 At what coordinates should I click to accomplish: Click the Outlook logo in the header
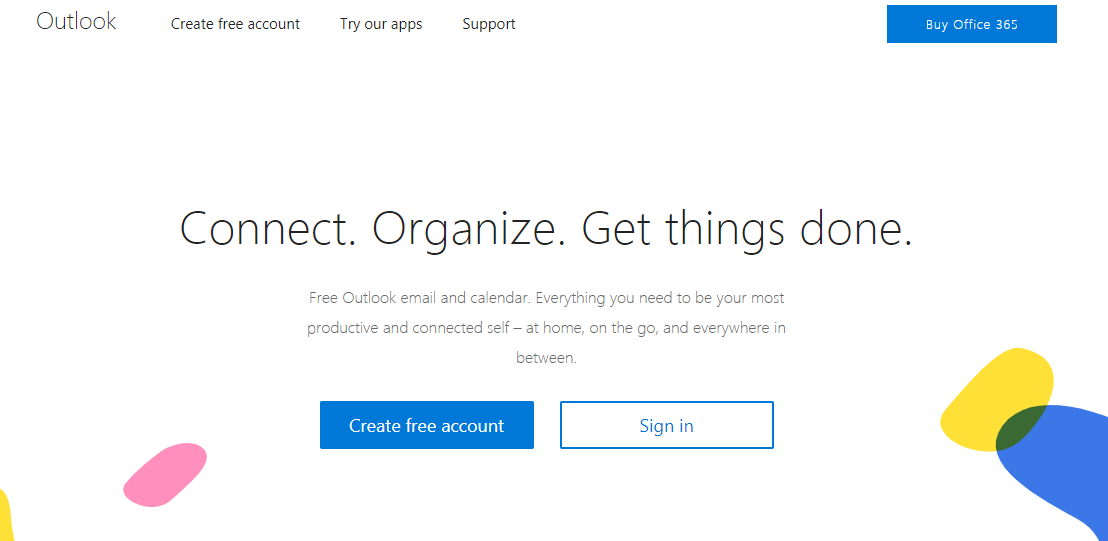point(76,21)
